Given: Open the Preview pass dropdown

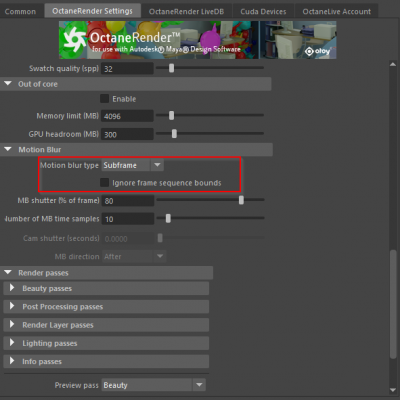Looking at the screenshot, I should tap(154, 385).
